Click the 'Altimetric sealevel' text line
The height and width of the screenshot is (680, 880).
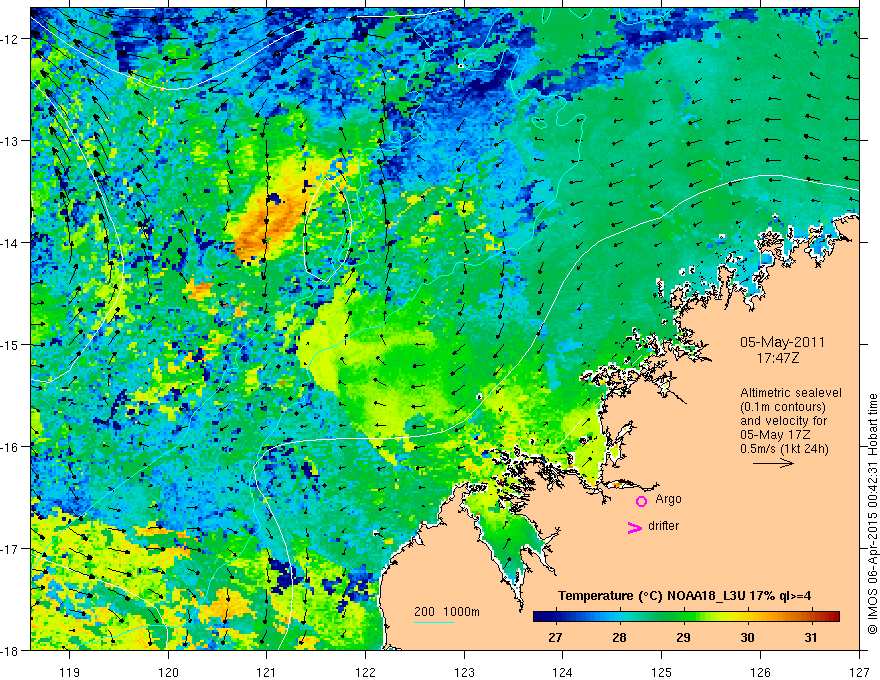pos(791,393)
